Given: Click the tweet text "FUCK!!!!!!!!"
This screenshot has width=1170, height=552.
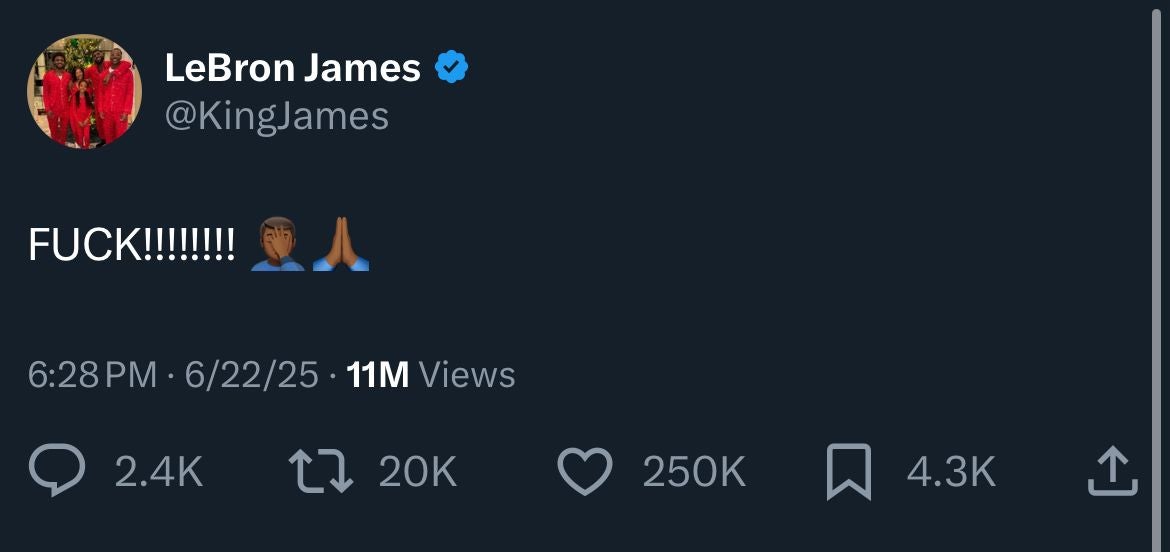Looking at the screenshot, I should (132, 244).
